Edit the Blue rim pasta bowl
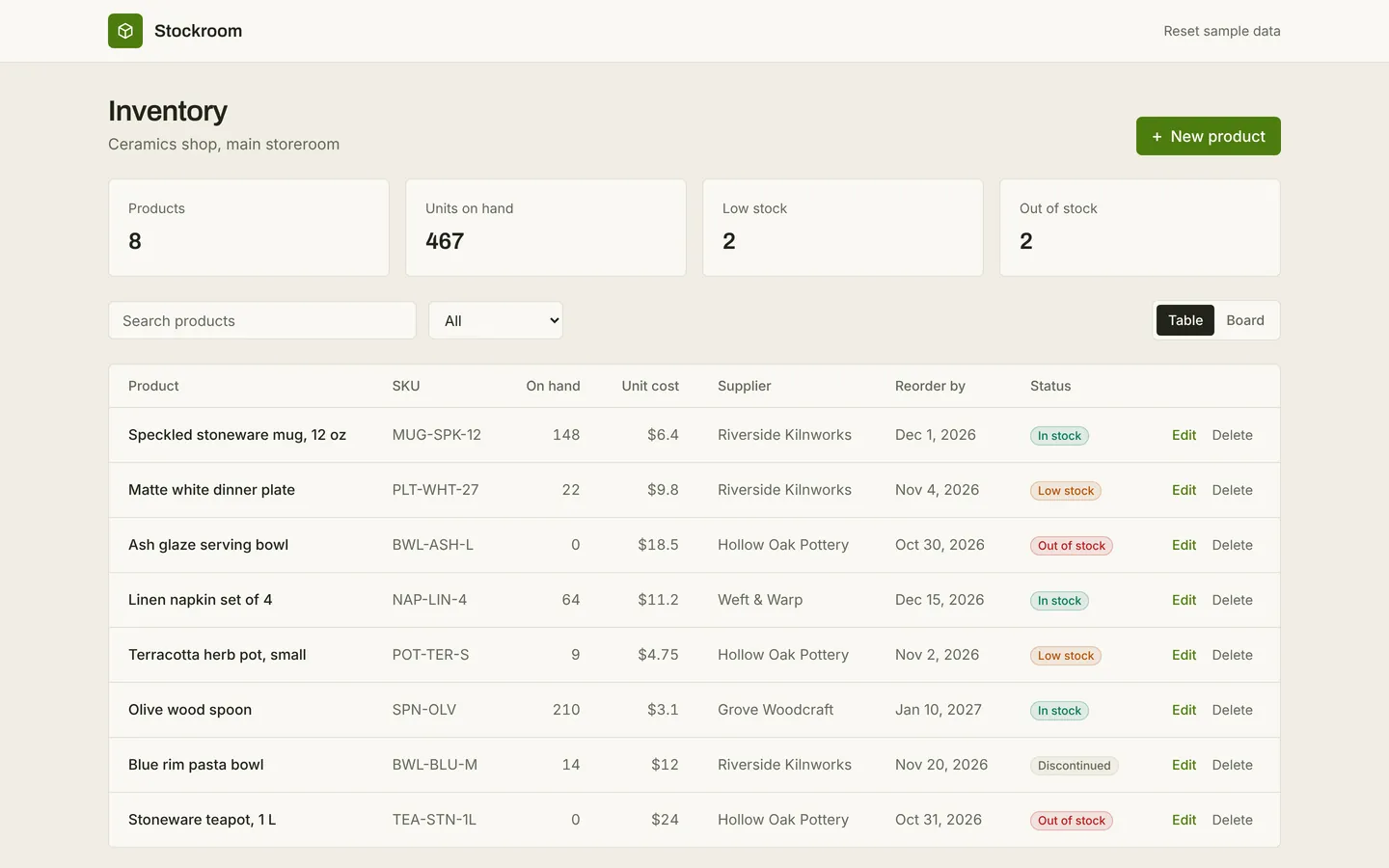The height and width of the screenshot is (868, 1389). pyautogui.click(x=1184, y=765)
